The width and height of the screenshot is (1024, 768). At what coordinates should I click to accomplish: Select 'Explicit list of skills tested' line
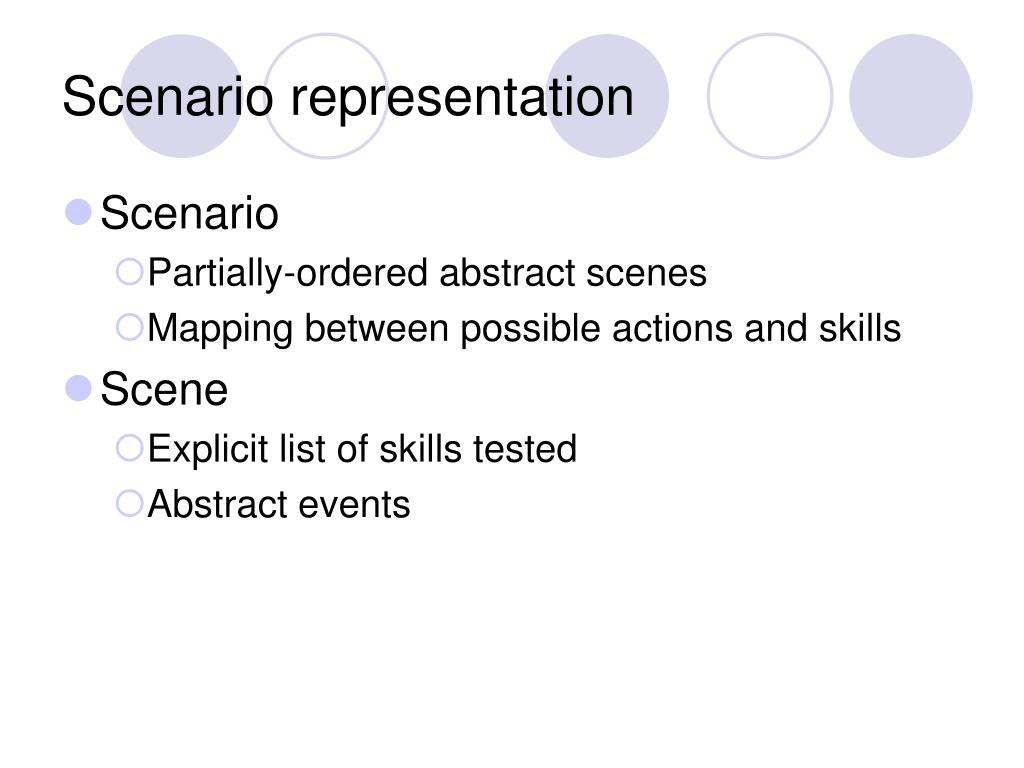pos(362,449)
